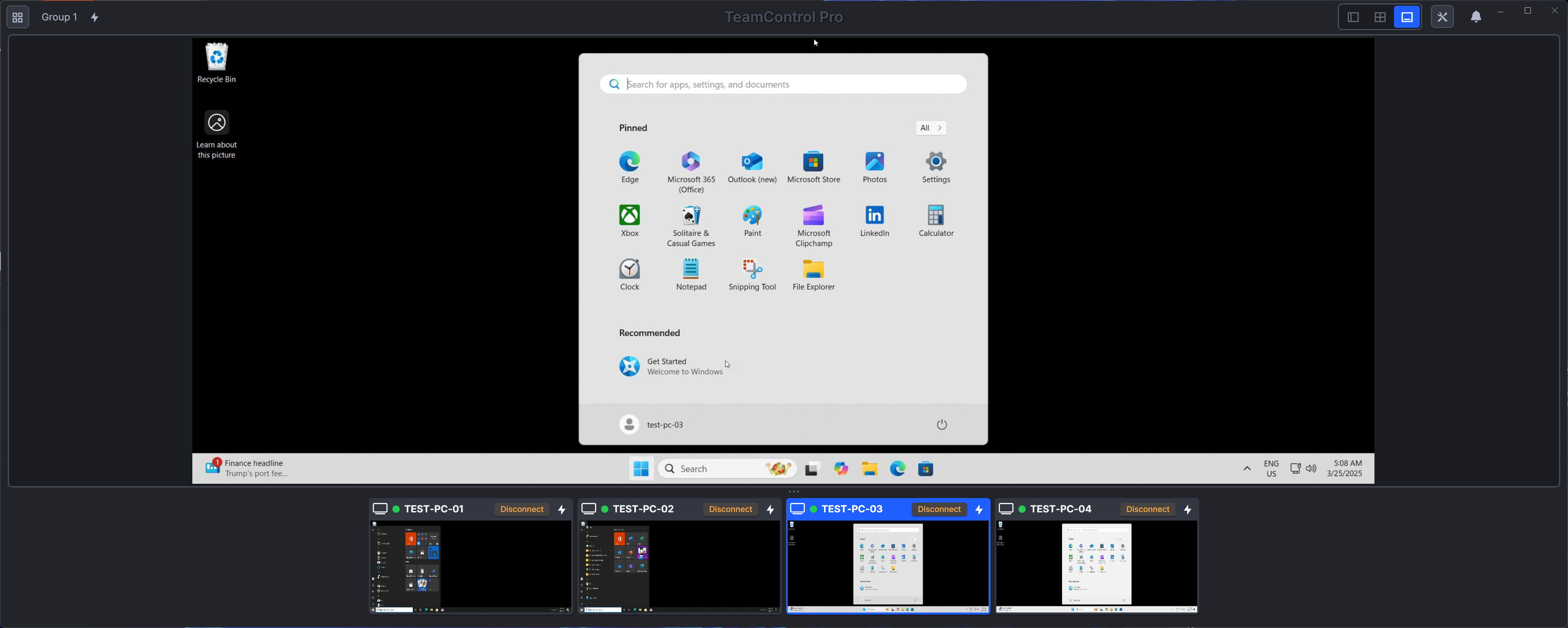1568x628 pixels.
Task: Click the lightning action icon for TEST-PC-03
Action: pyautogui.click(x=980, y=509)
